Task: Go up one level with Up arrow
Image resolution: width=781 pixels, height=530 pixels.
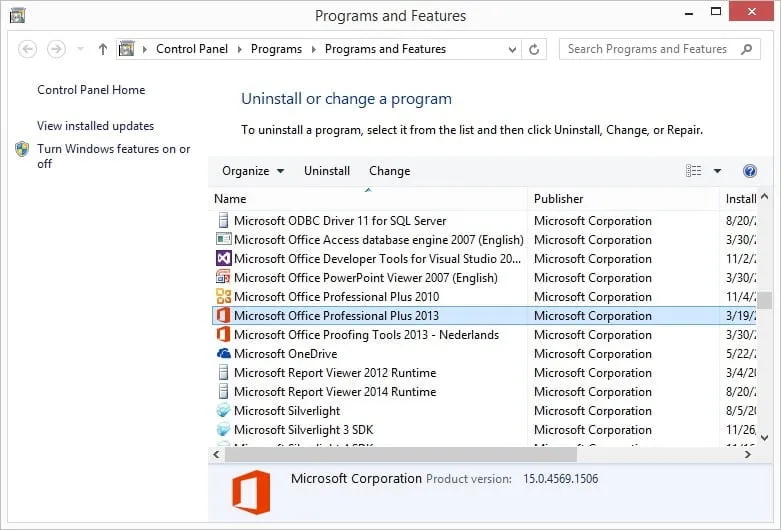Action: point(103,49)
